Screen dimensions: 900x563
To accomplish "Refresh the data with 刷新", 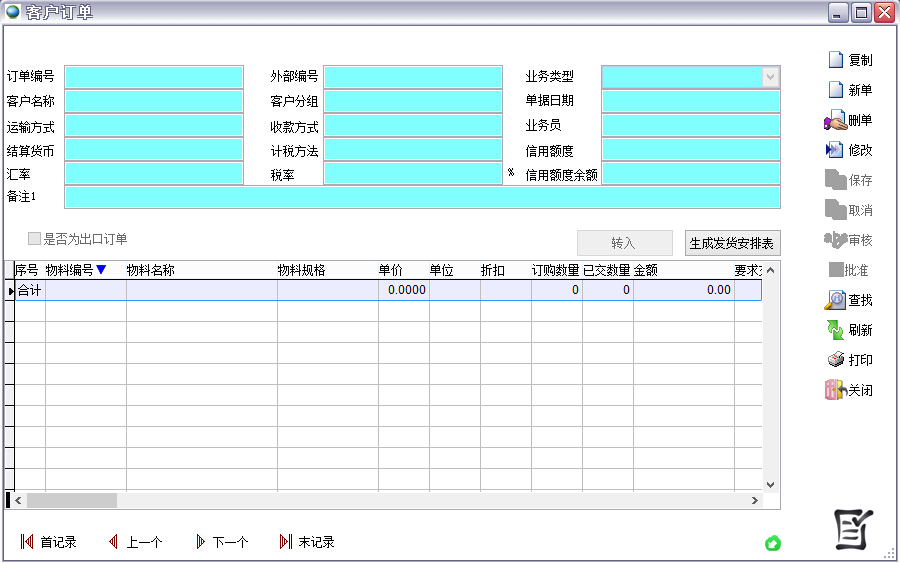I will point(835,330).
